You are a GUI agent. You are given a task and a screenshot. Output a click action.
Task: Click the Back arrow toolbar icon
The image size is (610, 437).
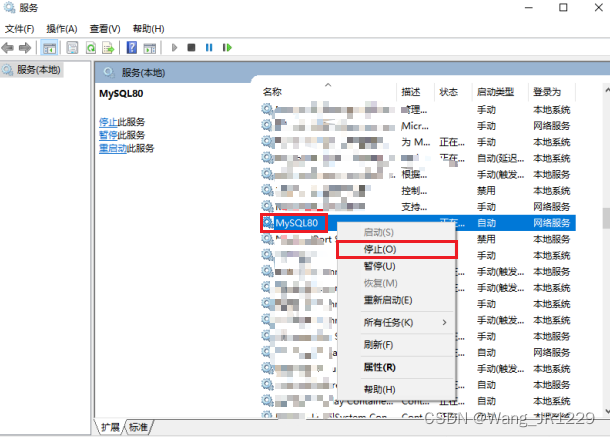pos(8,48)
